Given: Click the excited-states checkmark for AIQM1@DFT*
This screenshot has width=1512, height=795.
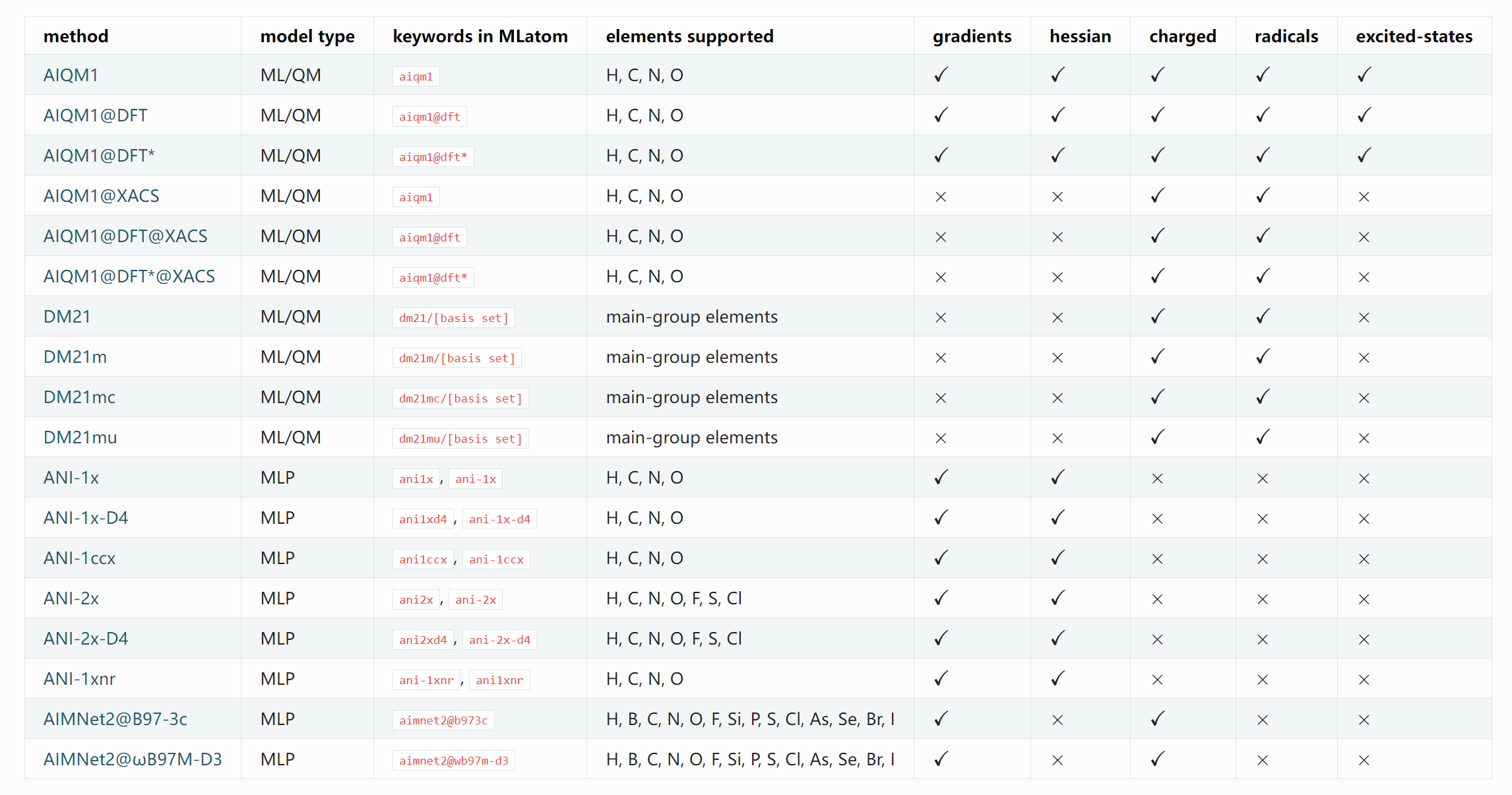Looking at the screenshot, I should coord(1364,155).
